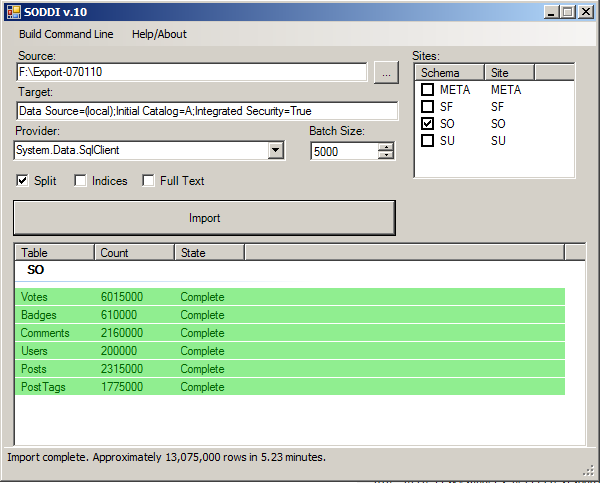Viewport: 600px width, 483px height.
Task: Click the Target connection string field
Action: coord(207,111)
